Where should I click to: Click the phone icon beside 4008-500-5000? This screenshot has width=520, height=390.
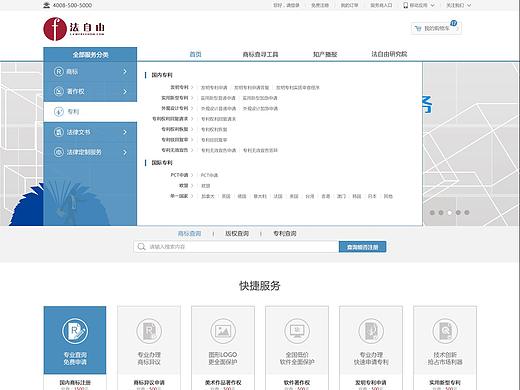pos(47,5)
